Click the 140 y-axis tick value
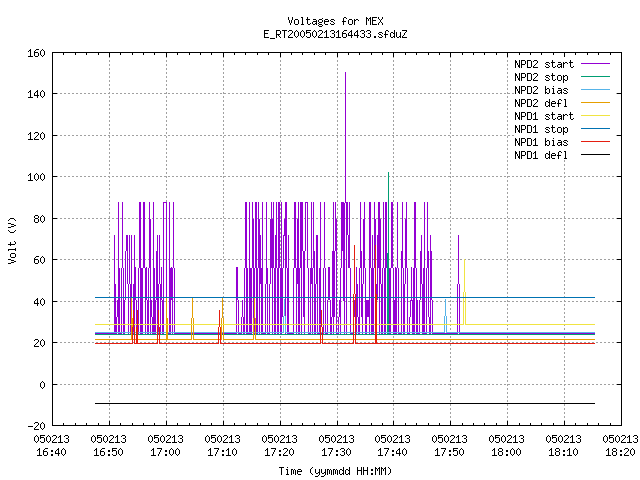 36,94
